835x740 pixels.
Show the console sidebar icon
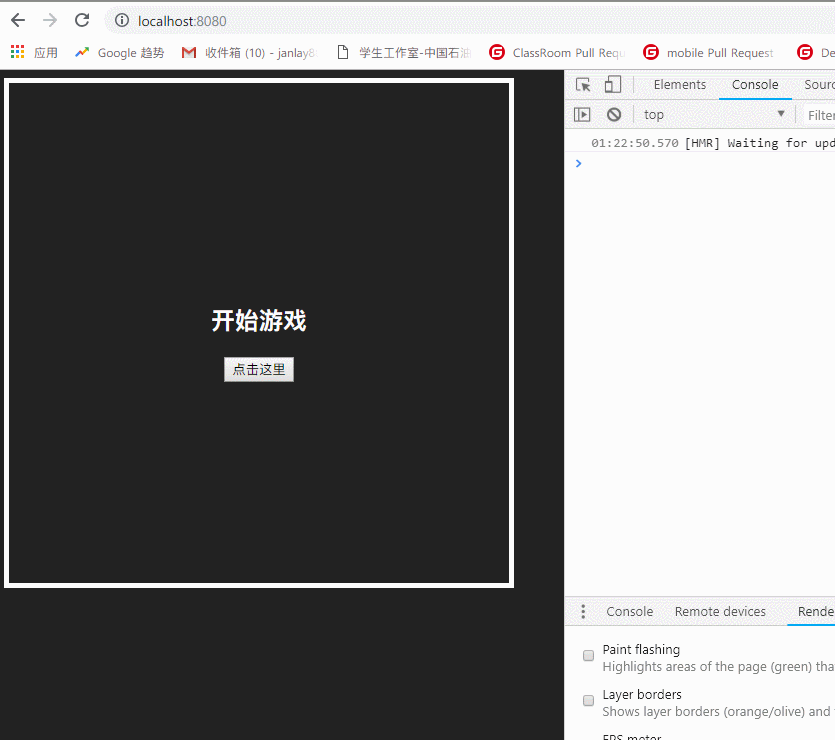tap(582, 114)
